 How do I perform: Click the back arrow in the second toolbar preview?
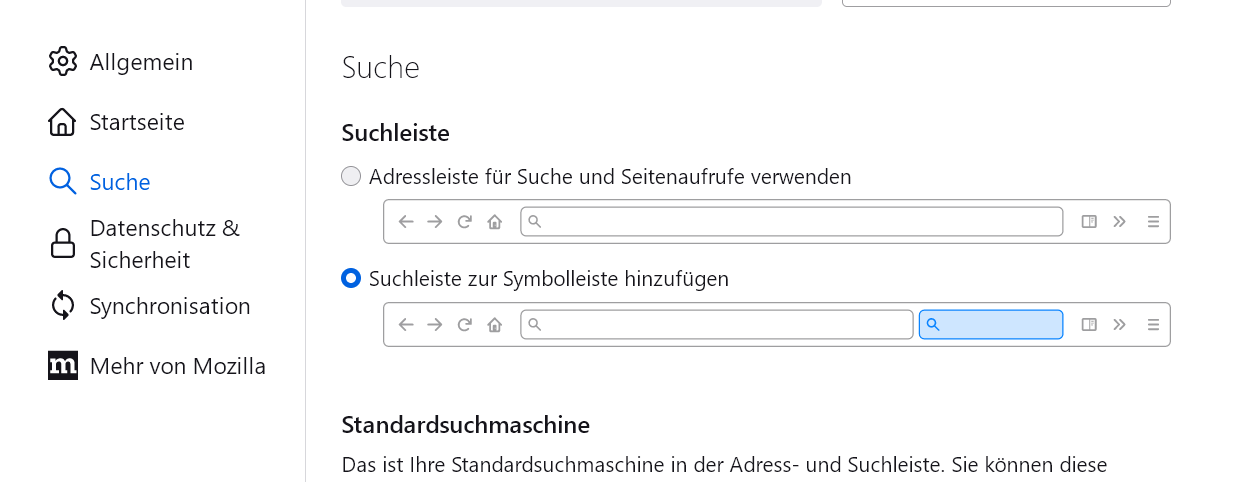[405, 325]
